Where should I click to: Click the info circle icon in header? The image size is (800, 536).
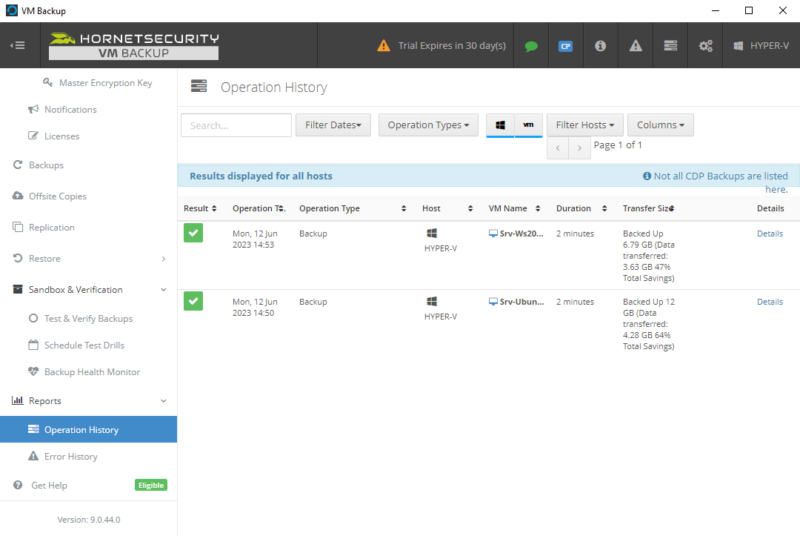[600, 46]
